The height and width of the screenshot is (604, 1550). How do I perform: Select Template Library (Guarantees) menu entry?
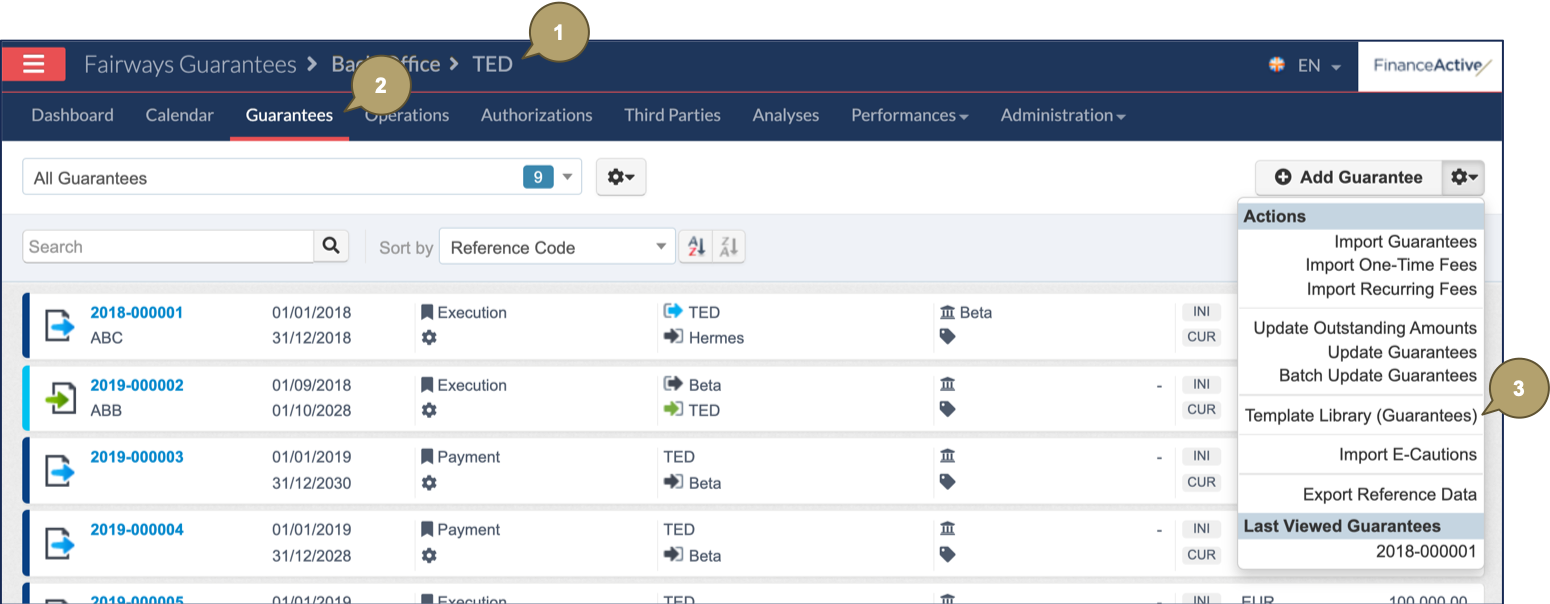click(x=1360, y=415)
